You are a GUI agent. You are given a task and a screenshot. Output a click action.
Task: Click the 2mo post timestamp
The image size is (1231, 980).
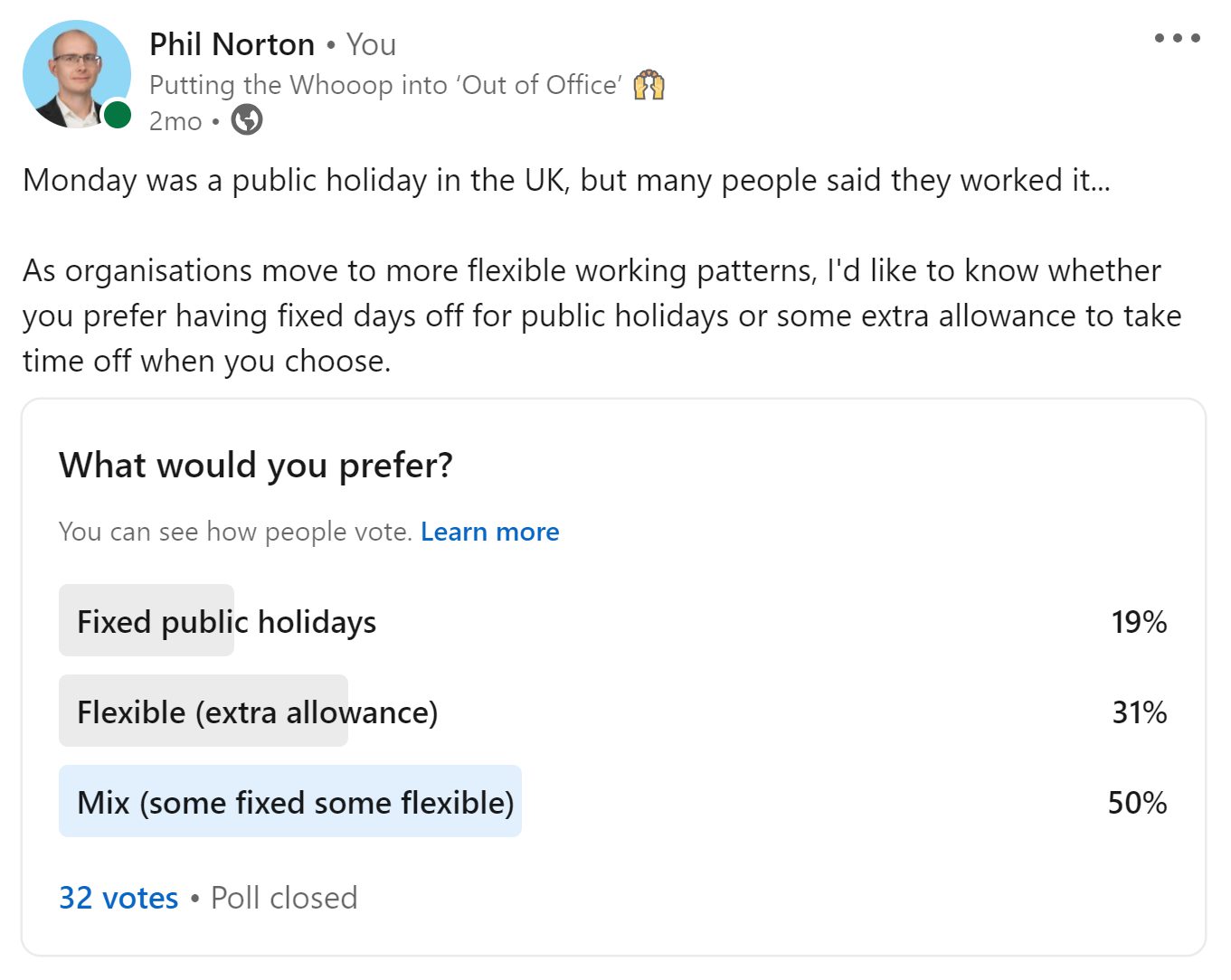coord(175,120)
